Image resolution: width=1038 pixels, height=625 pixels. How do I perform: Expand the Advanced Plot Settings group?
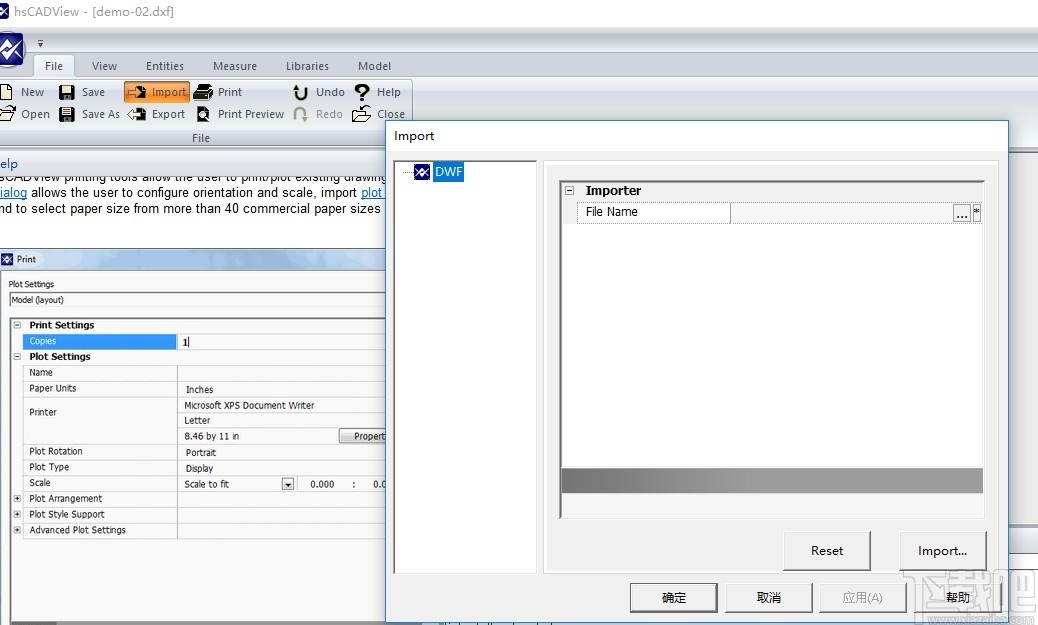17,530
